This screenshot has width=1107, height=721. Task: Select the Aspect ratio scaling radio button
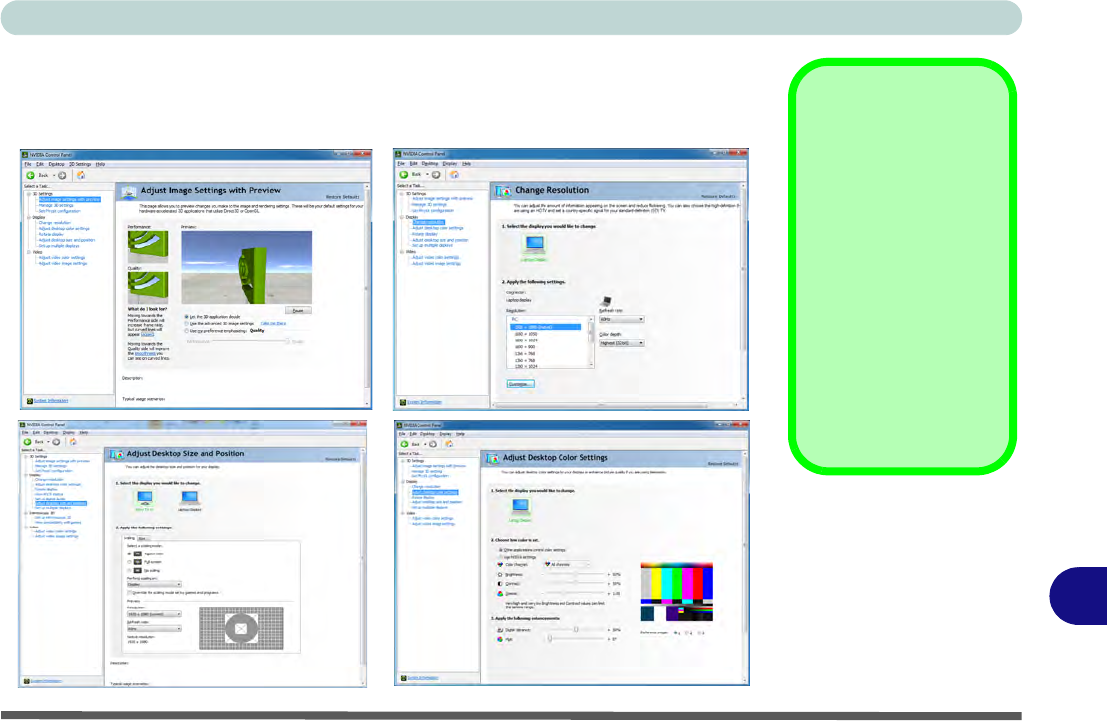[x=129, y=554]
